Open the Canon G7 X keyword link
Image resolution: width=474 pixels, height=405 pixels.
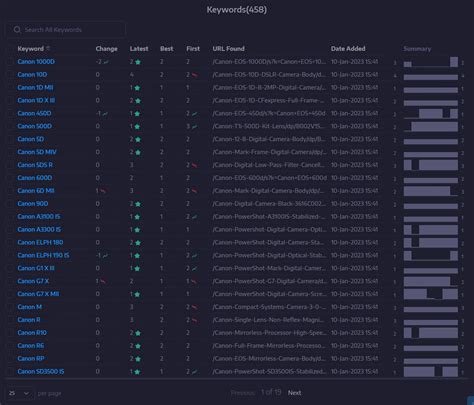coord(33,281)
